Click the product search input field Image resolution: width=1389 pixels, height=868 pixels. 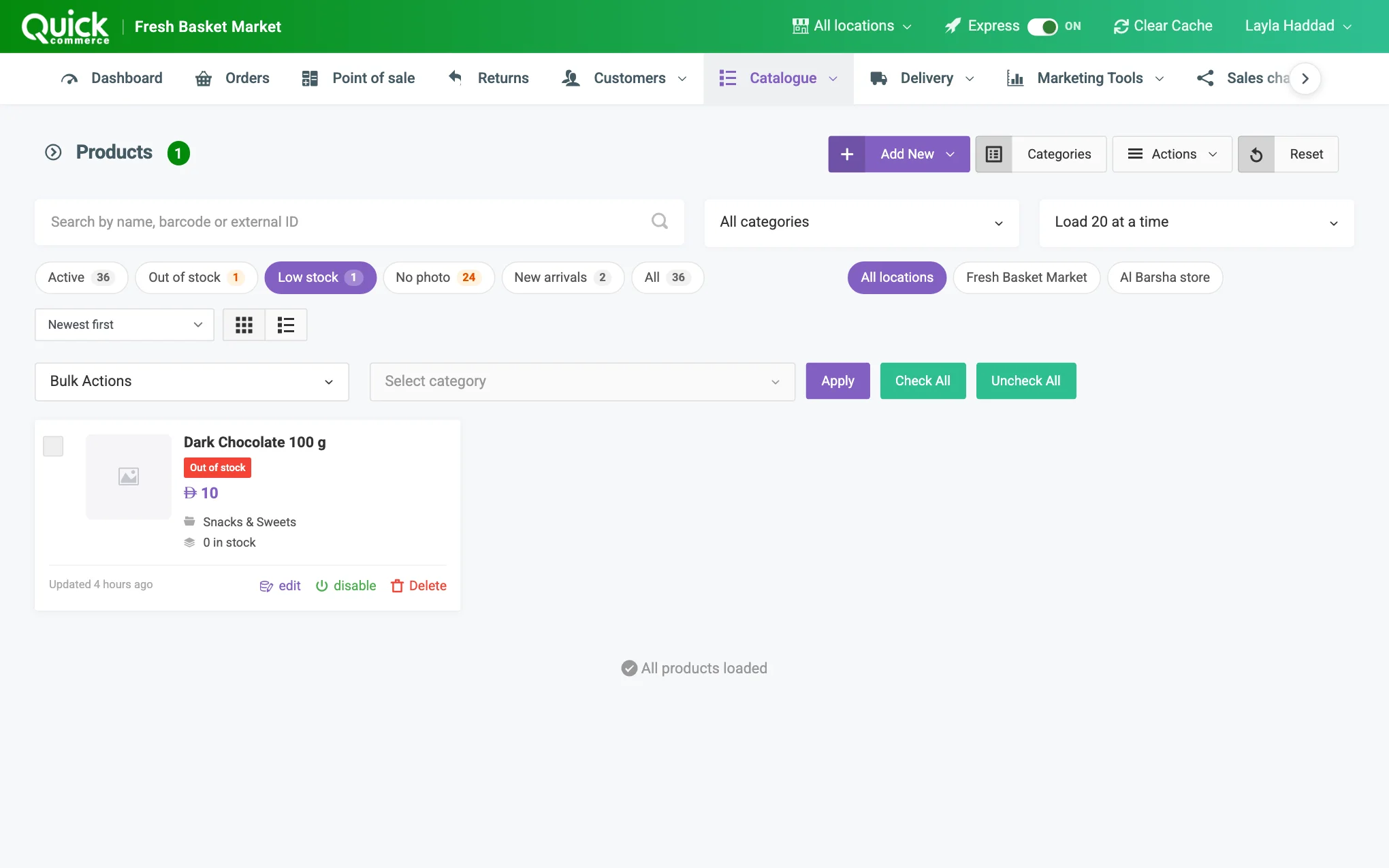(x=360, y=222)
